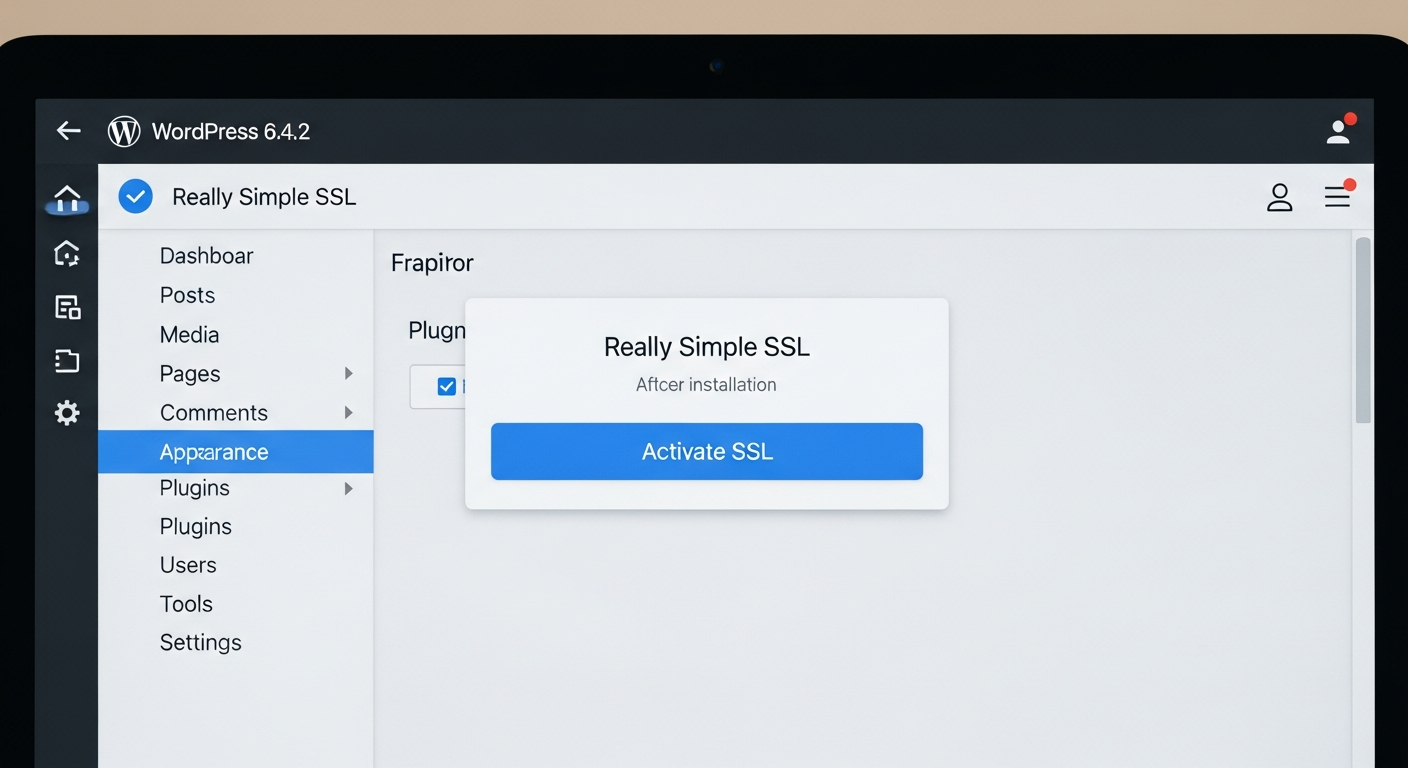Select the Pages menu item

(190, 374)
